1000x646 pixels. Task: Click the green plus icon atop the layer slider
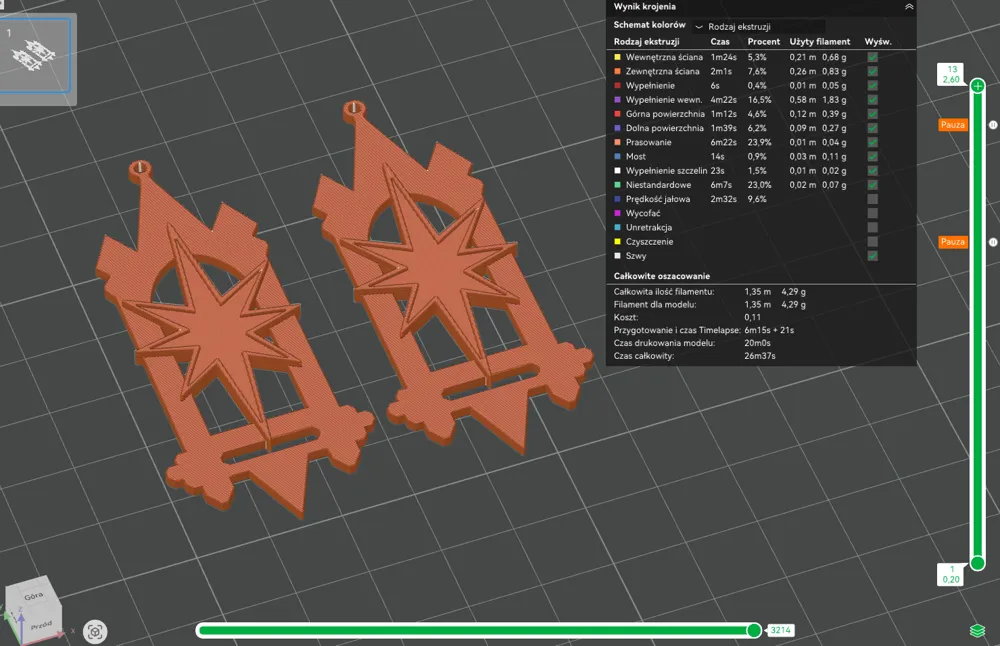977,86
